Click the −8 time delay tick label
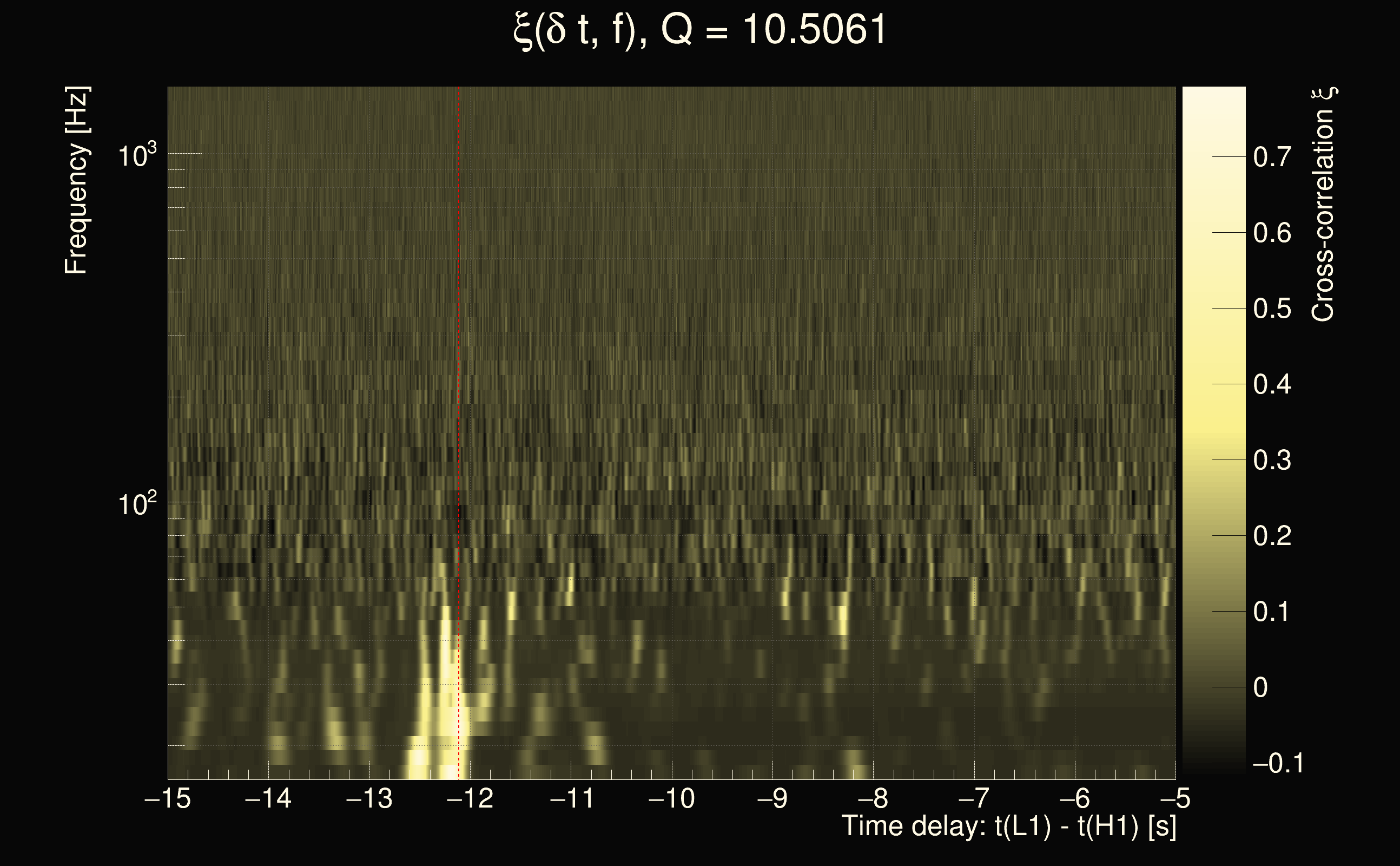The image size is (1400, 866). [873, 798]
